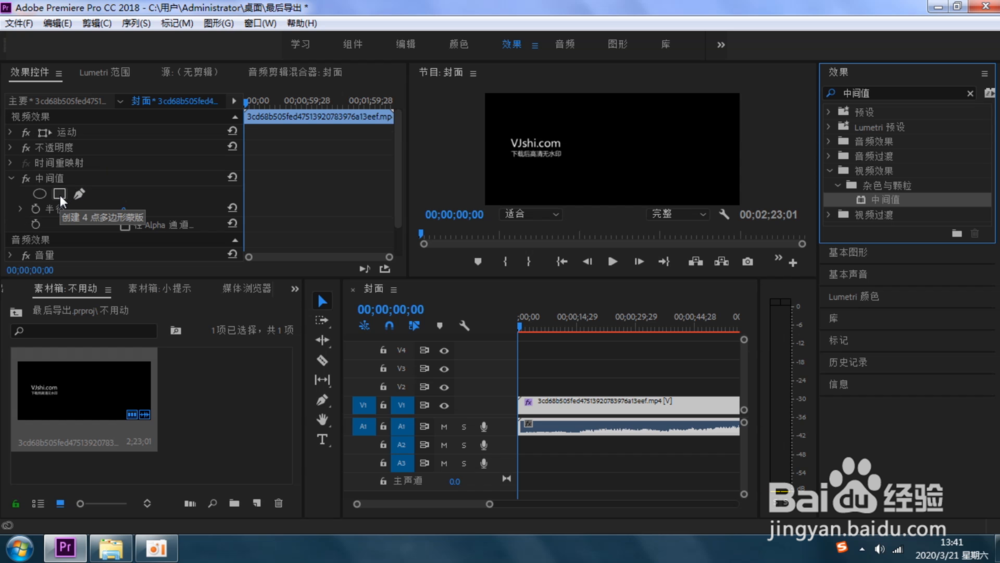Toggle V1 track output eye

click(x=444, y=406)
